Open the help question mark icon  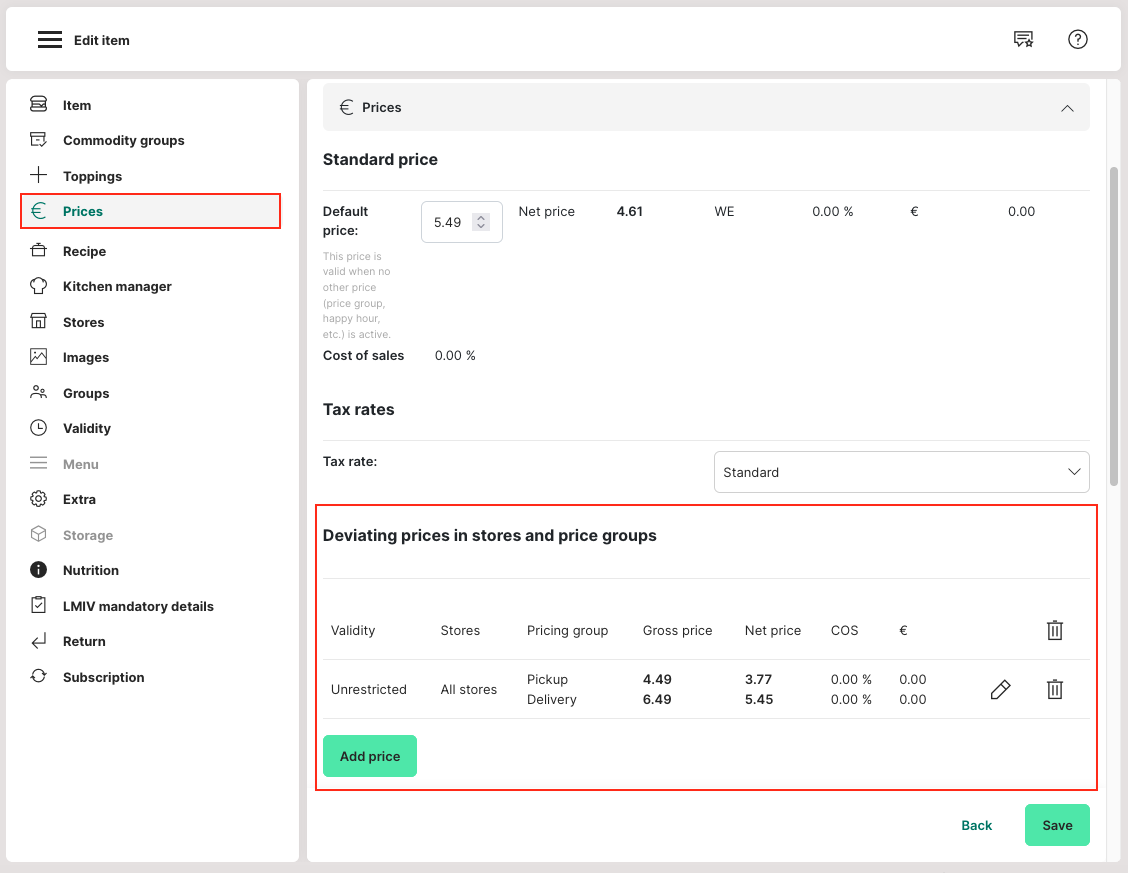point(1077,39)
